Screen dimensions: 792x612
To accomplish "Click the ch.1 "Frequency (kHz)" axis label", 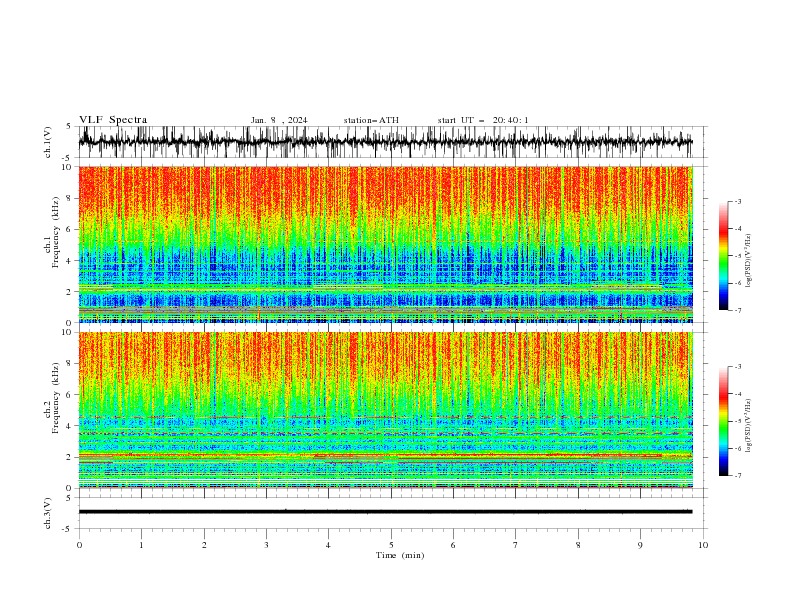I will click(x=56, y=232).
